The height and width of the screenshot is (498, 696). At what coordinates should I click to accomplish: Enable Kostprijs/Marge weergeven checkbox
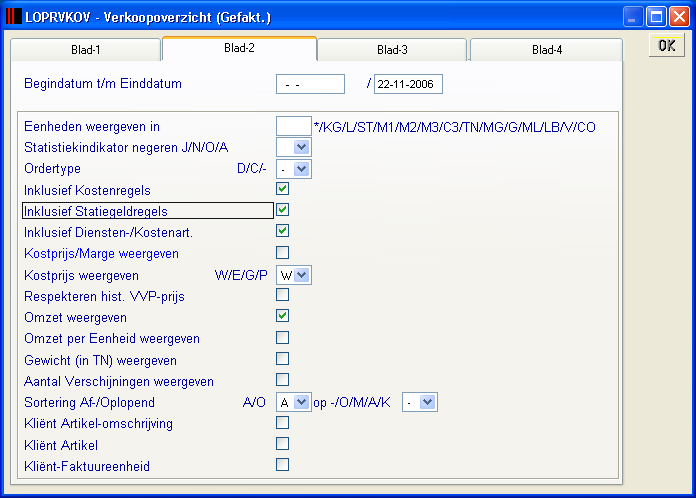click(282, 253)
